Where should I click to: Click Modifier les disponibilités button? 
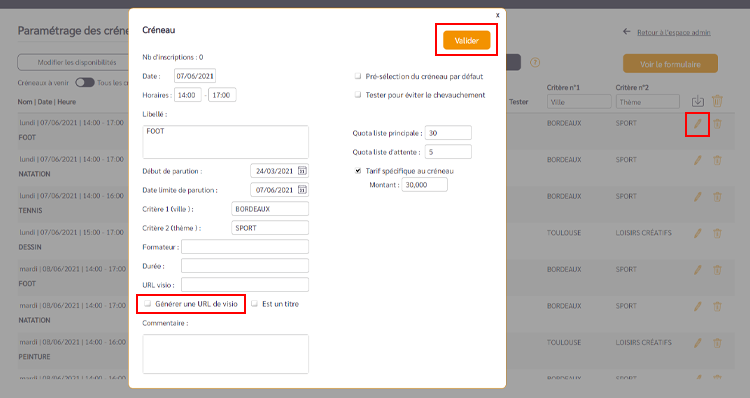[77, 62]
